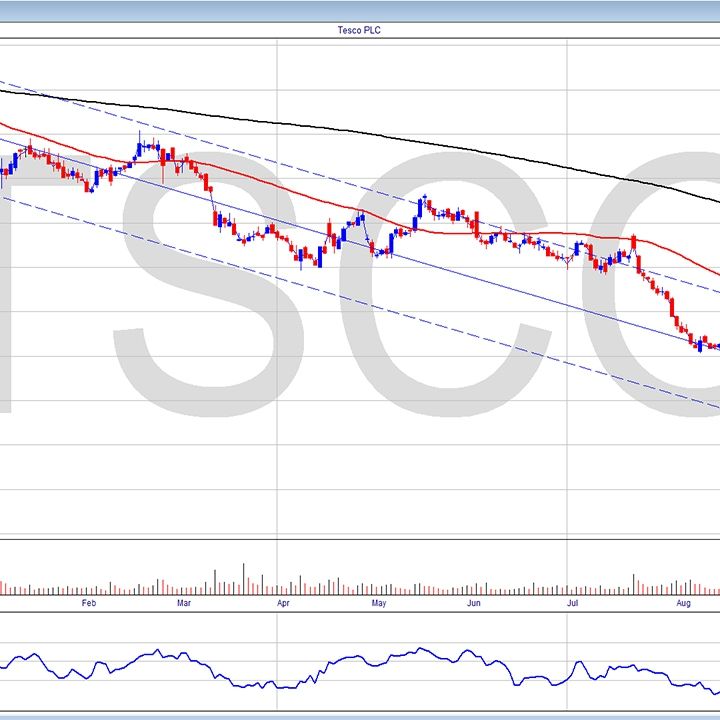Click the Feb label on time axis
The height and width of the screenshot is (720, 720).
[88, 604]
